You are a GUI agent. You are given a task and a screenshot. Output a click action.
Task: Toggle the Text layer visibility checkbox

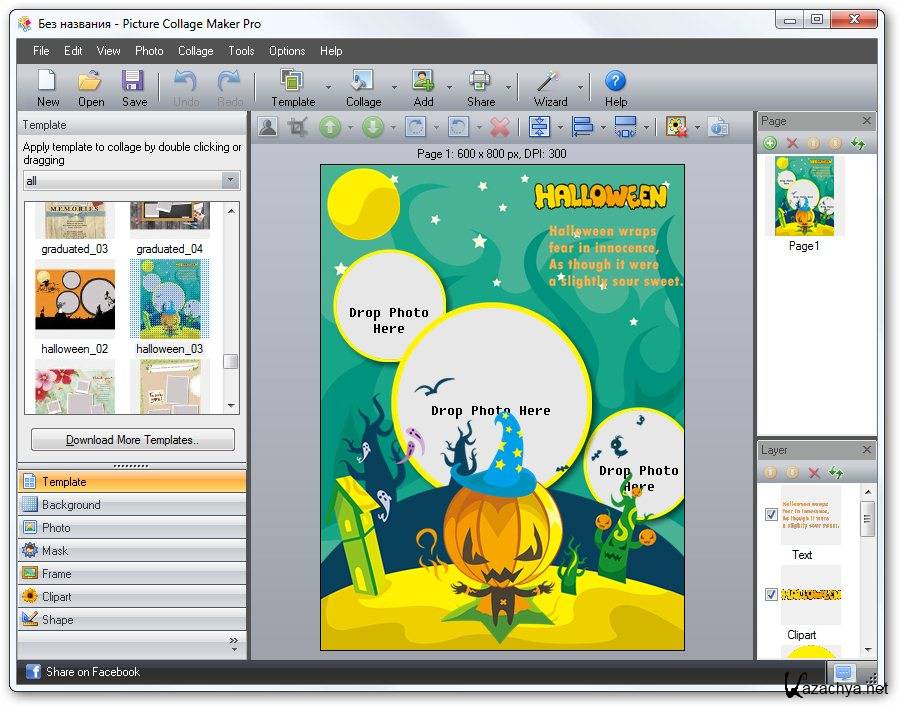click(x=771, y=514)
